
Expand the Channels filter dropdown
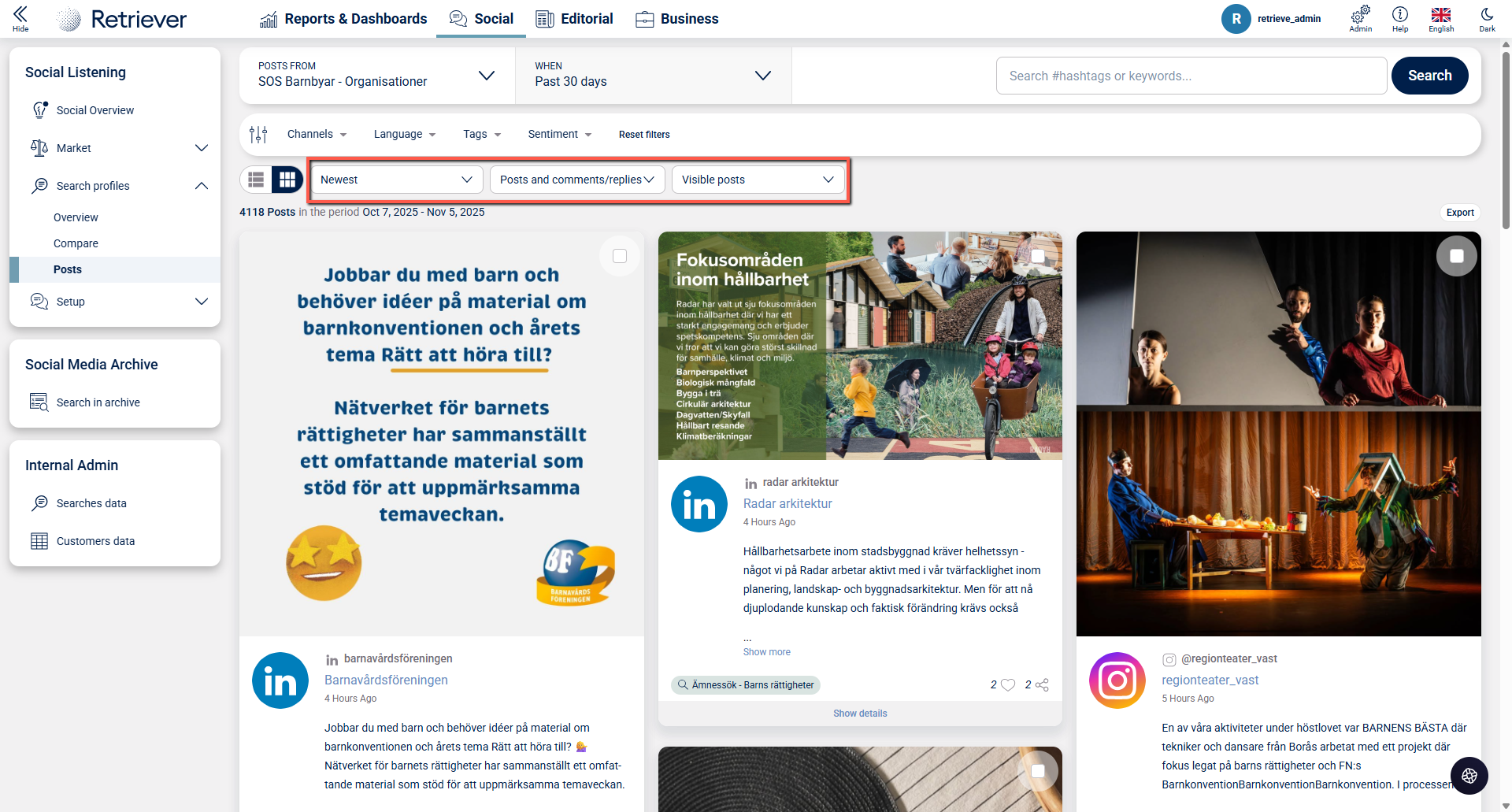317,135
